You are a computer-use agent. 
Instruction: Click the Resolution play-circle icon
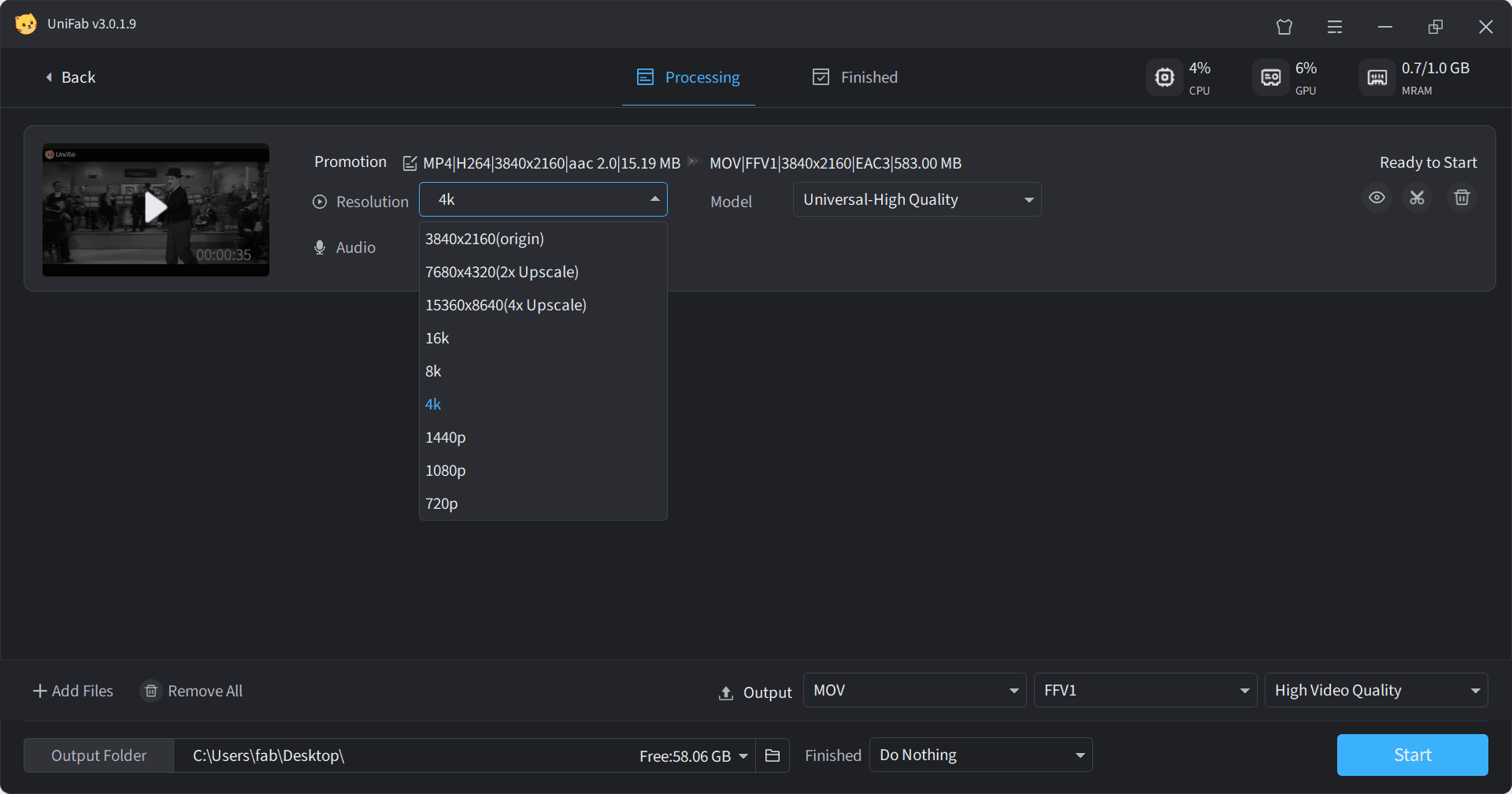pyautogui.click(x=320, y=202)
